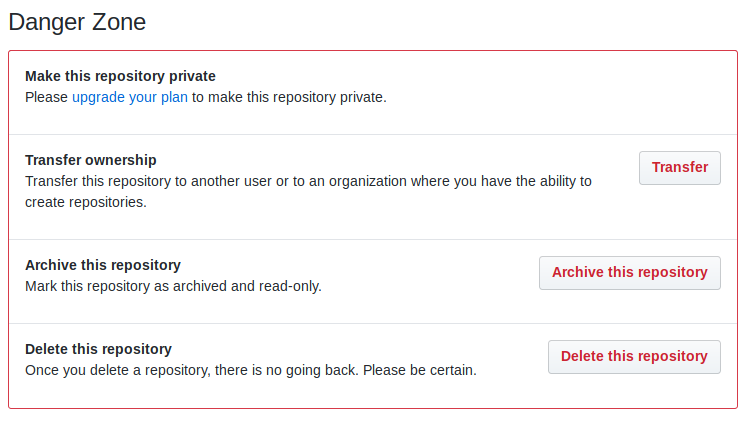Click the bold "Transfer ownership" heading

(91, 160)
